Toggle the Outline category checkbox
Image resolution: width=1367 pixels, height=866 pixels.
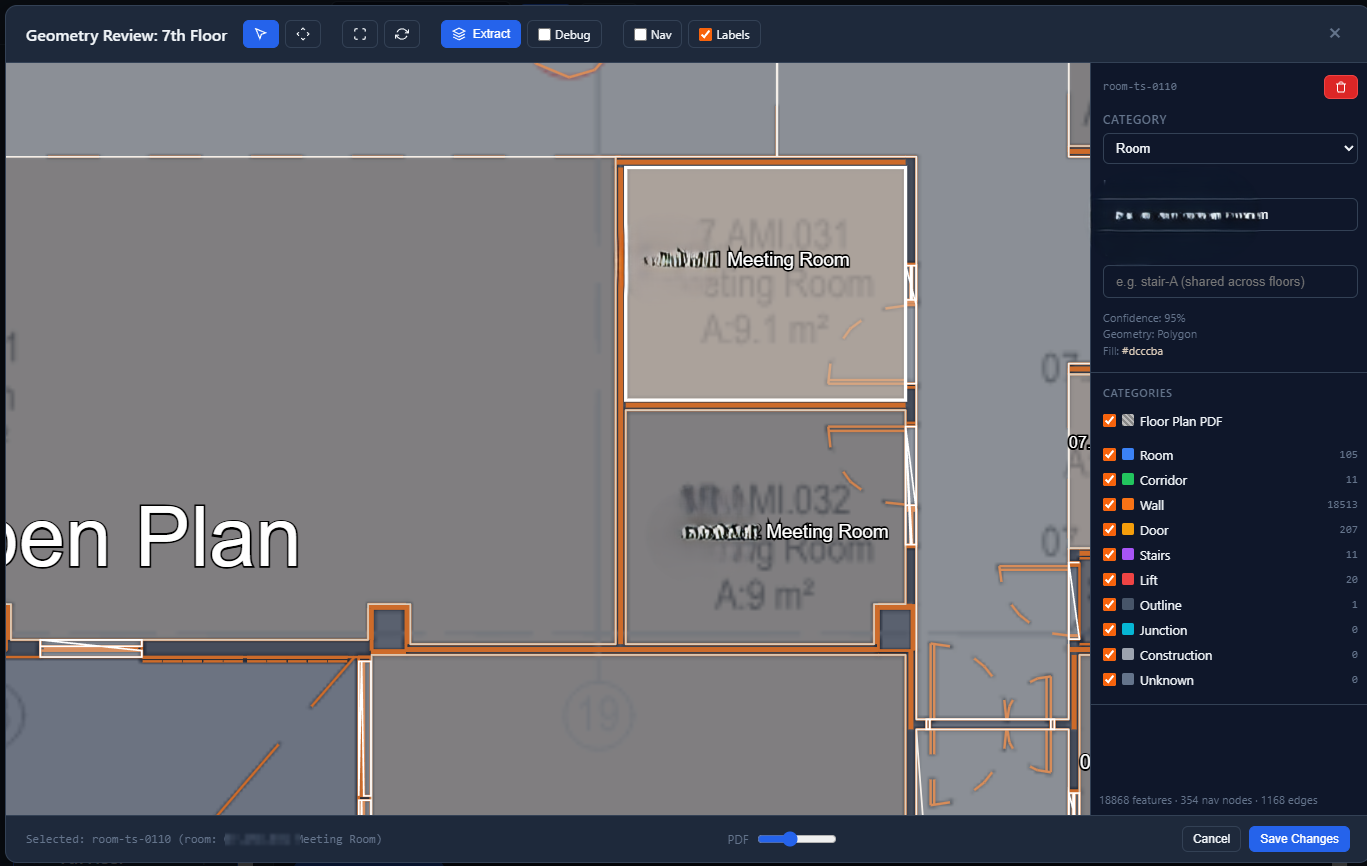tap(1109, 605)
